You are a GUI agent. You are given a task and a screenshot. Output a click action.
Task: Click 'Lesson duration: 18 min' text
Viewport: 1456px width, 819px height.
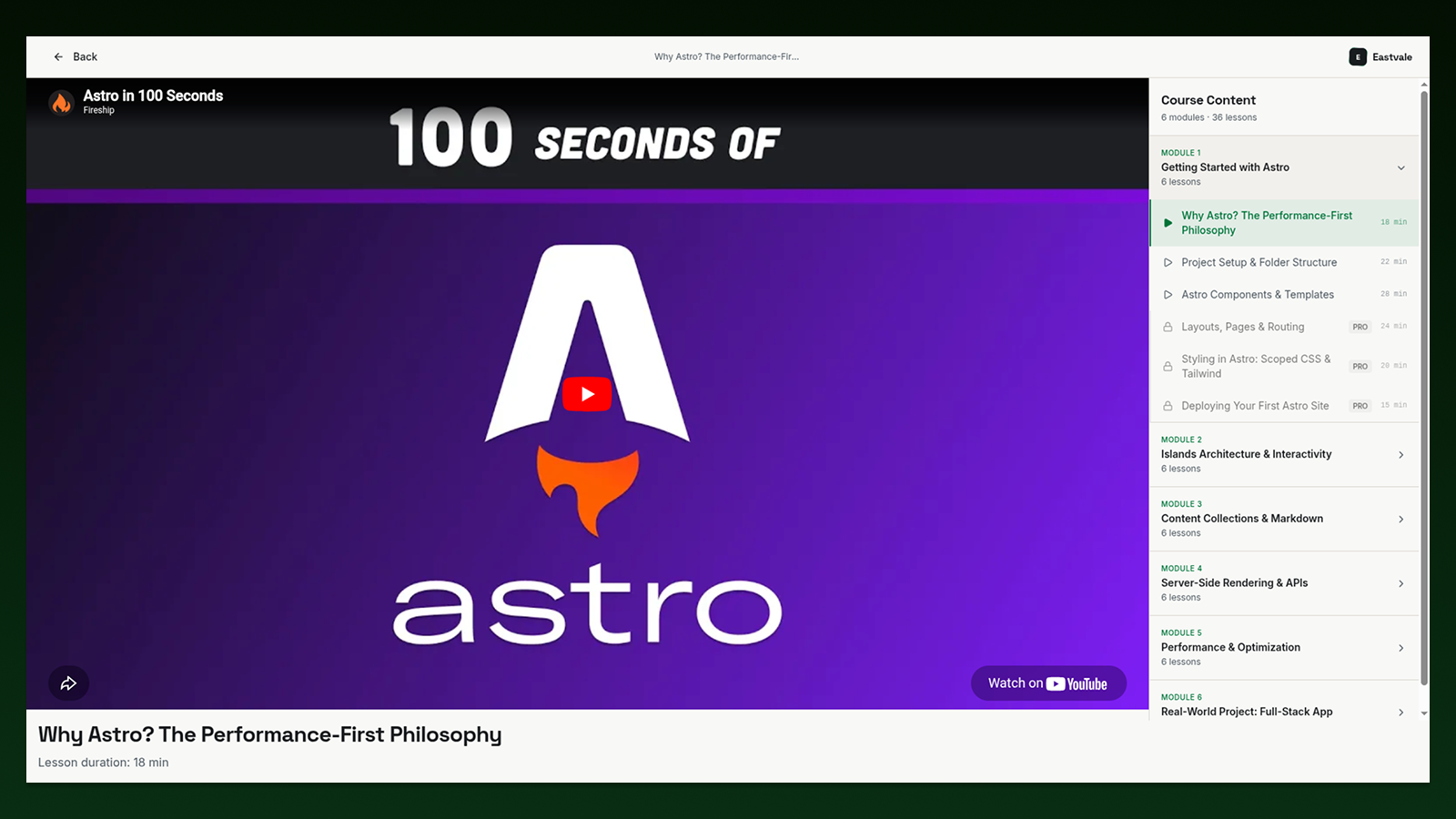pos(103,763)
